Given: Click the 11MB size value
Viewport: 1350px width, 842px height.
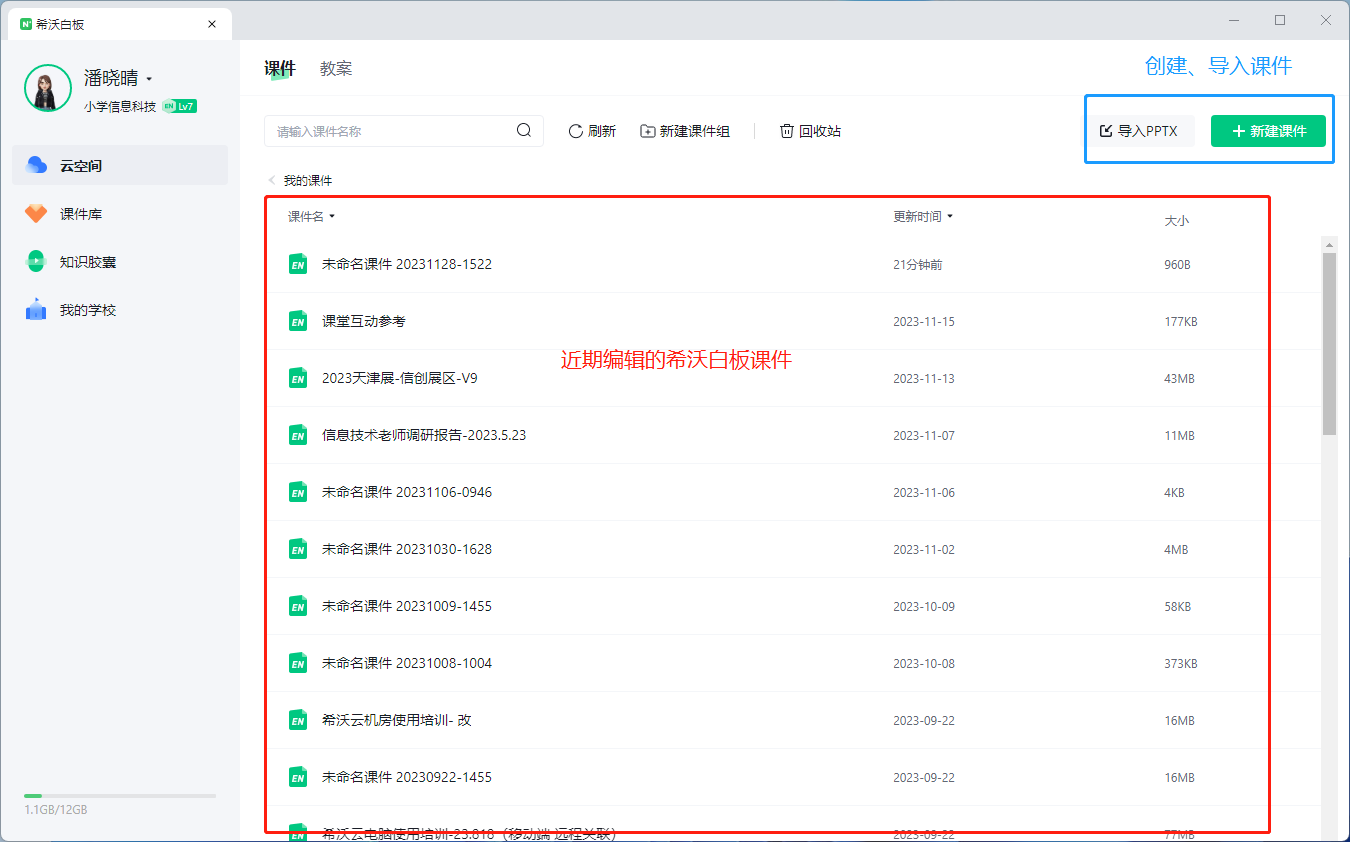Looking at the screenshot, I should click(1179, 436).
